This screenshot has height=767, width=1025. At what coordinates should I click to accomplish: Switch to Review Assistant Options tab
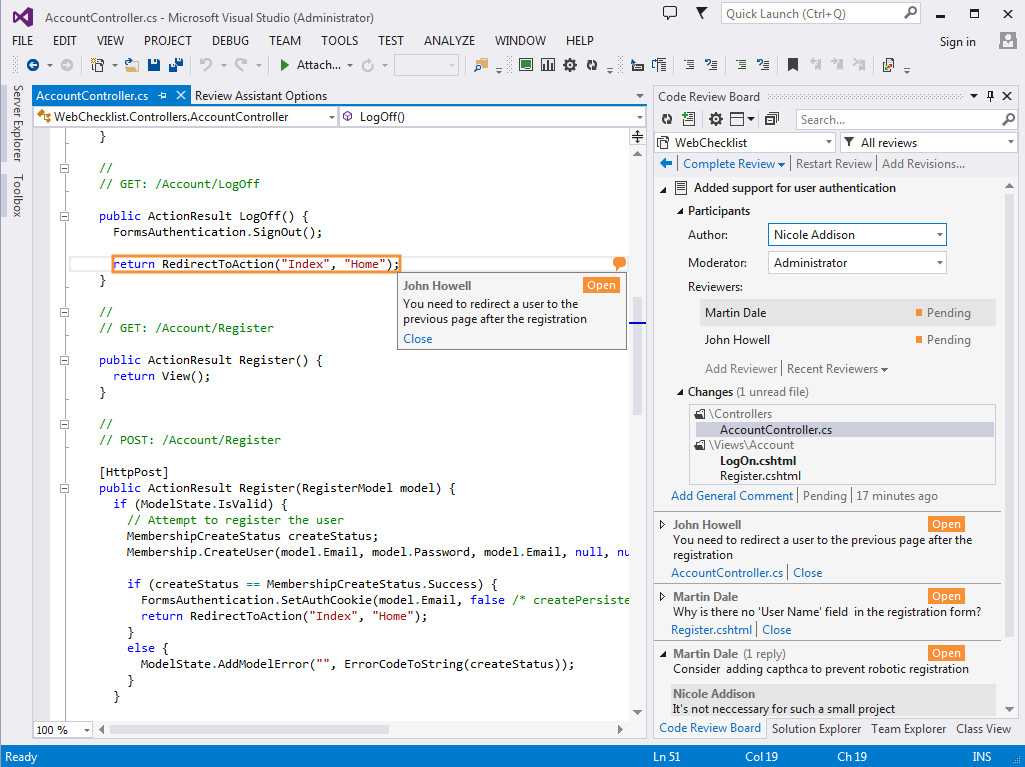point(261,95)
